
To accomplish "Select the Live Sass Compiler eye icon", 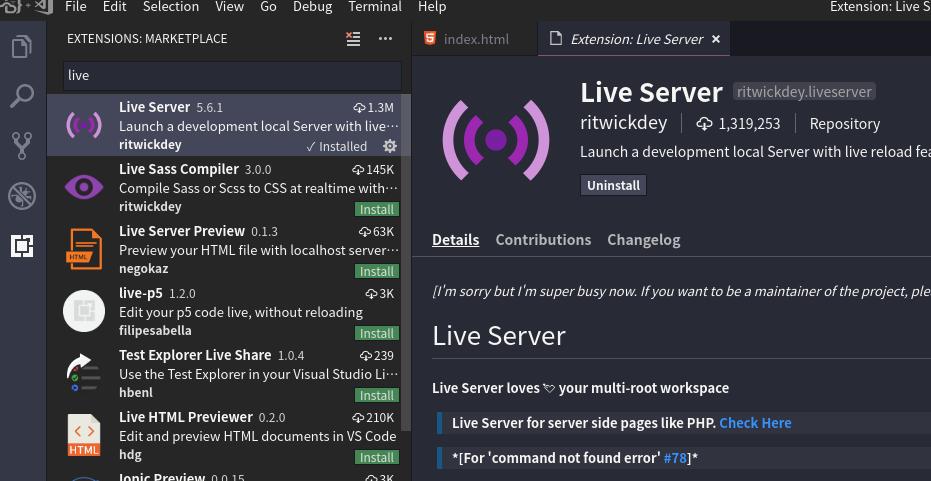I will click(x=84, y=187).
